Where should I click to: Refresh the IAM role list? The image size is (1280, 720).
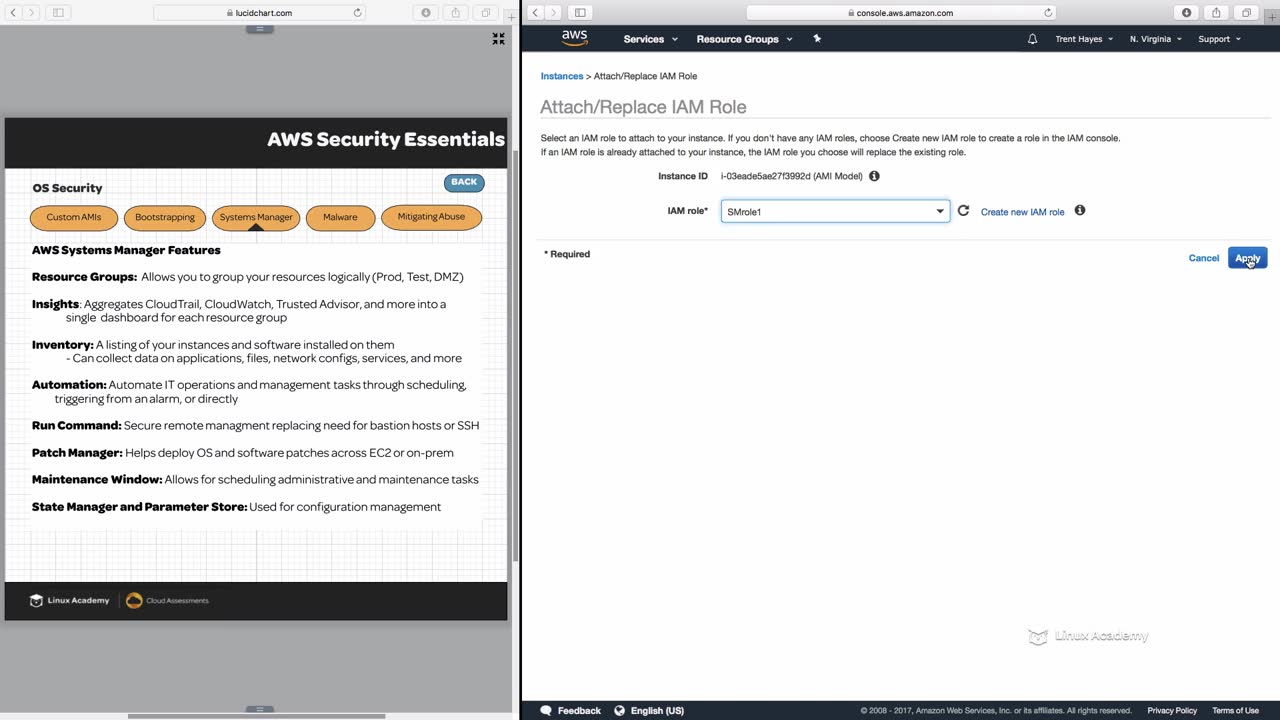click(963, 211)
